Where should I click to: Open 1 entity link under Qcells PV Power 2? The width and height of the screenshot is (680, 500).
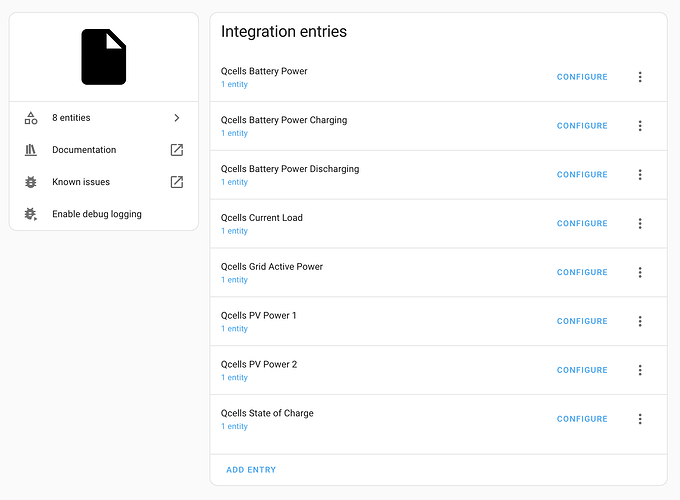(234, 378)
